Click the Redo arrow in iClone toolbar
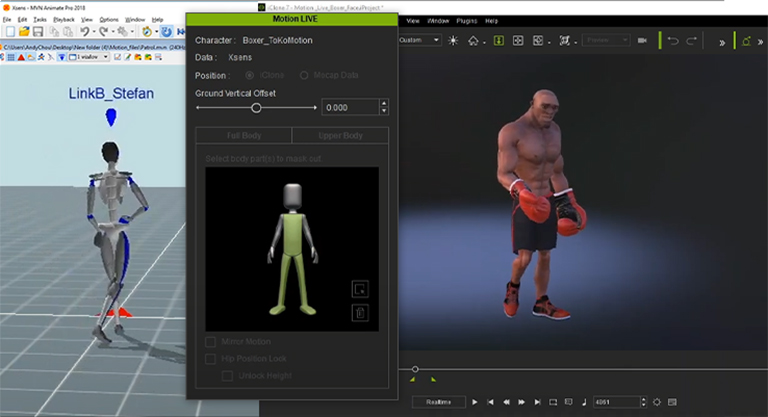Screen dimensions: 768x417 [x=692, y=41]
